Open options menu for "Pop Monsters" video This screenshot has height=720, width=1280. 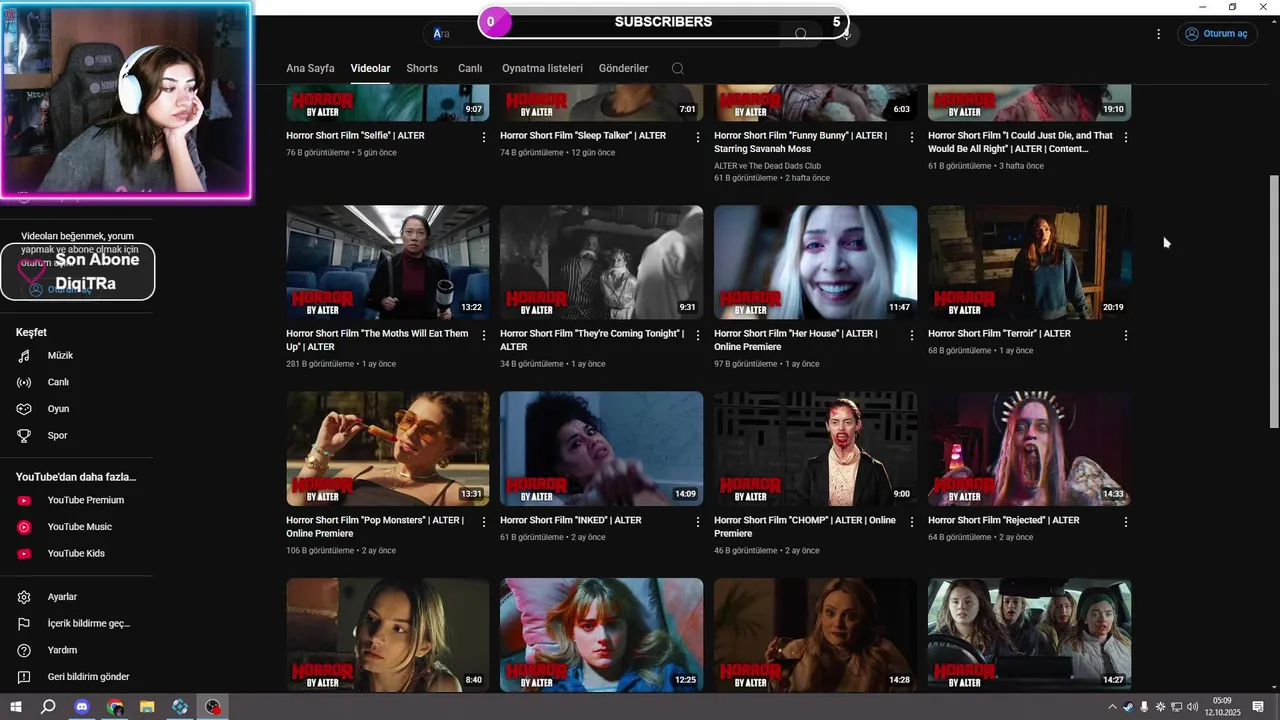[484, 522]
